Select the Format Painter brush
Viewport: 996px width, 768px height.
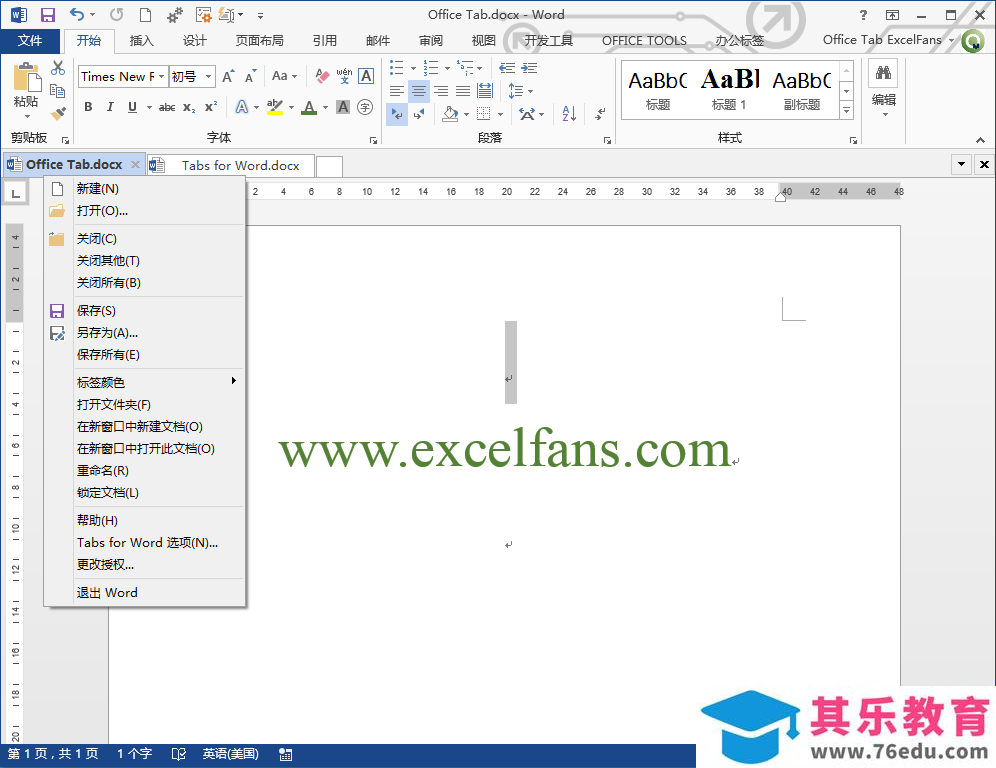coord(58,114)
